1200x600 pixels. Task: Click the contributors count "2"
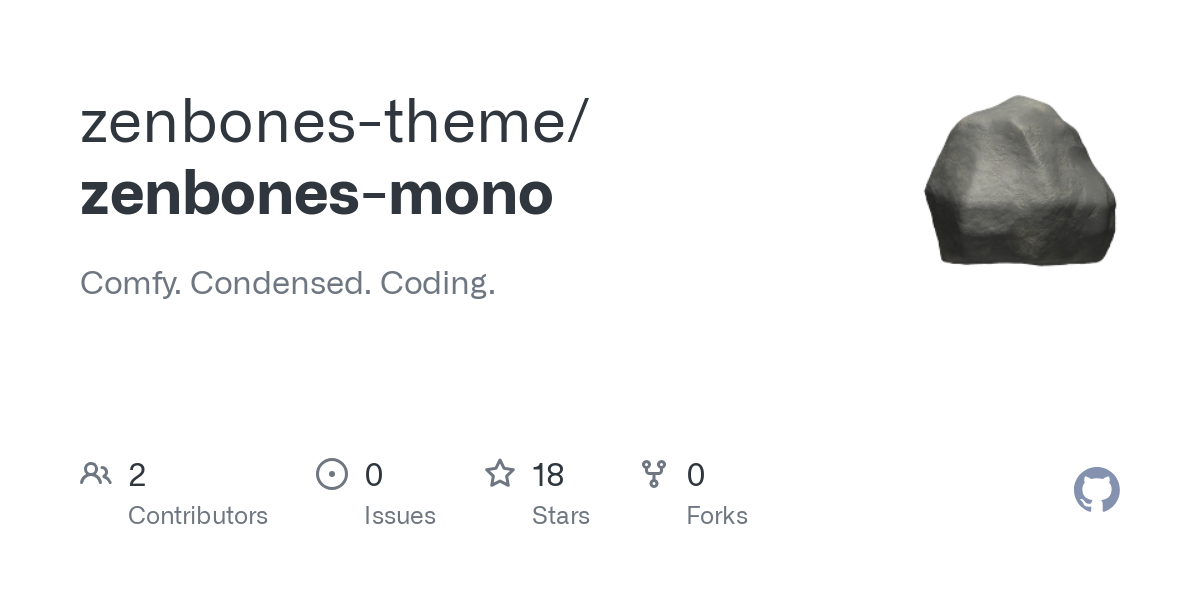137,475
